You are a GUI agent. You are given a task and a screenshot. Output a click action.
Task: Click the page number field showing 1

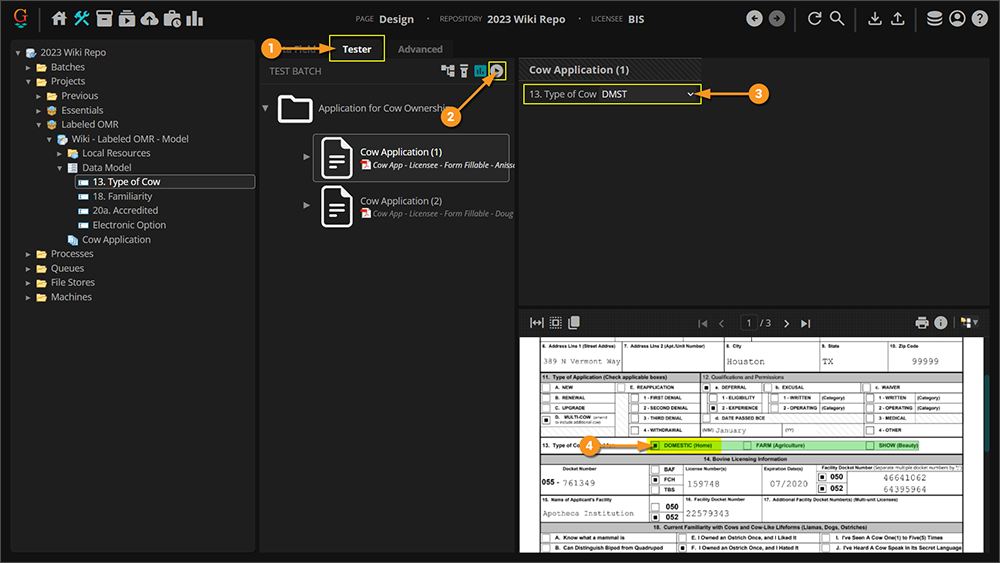pyautogui.click(x=749, y=323)
